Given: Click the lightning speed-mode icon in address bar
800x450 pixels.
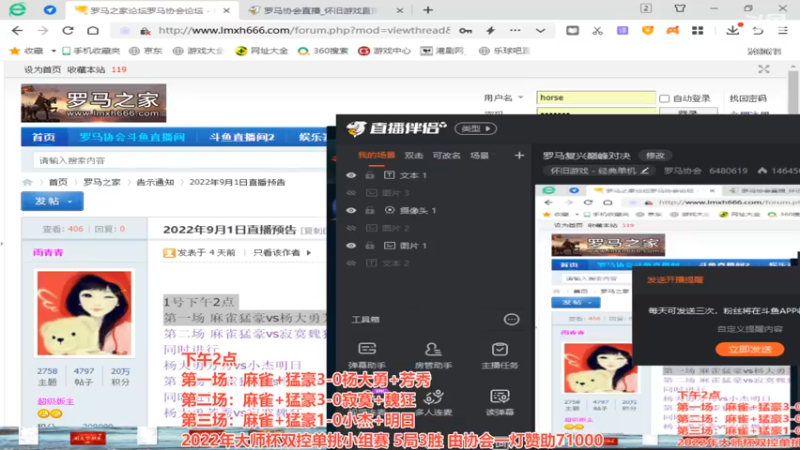Looking at the screenshot, I should 490,31.
